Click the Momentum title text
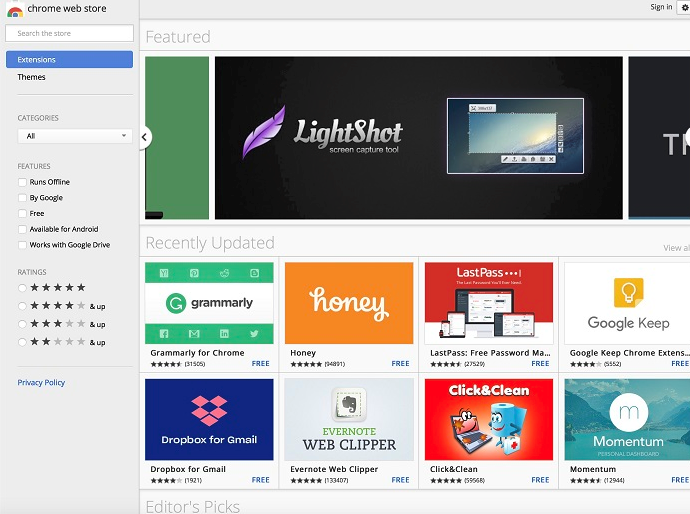The height and width of the screenshot is (514, 690). click(593, 469)
